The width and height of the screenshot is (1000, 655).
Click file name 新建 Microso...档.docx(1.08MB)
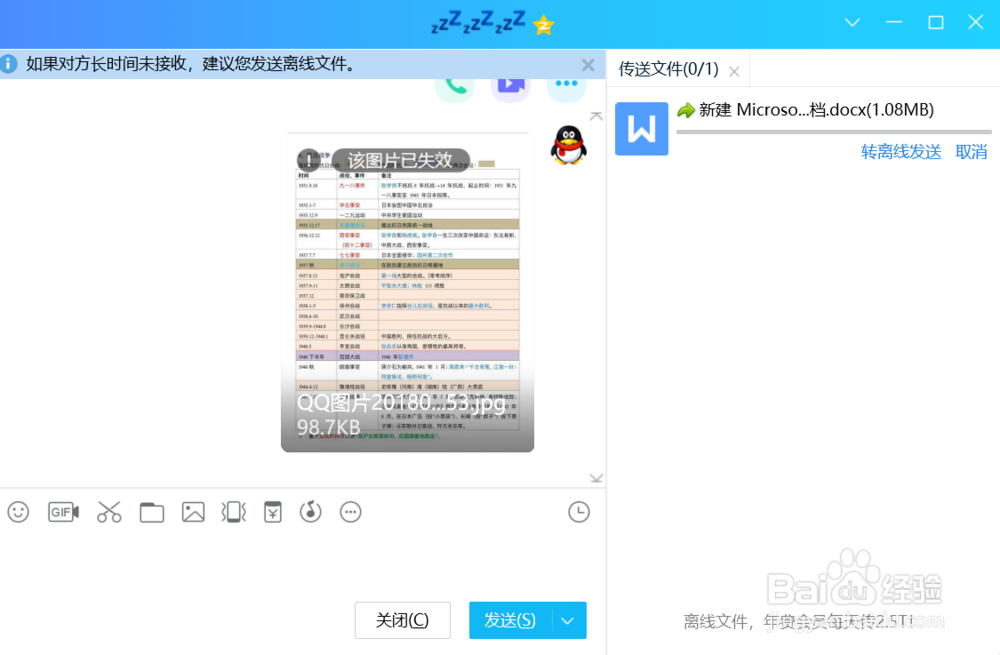816,110
